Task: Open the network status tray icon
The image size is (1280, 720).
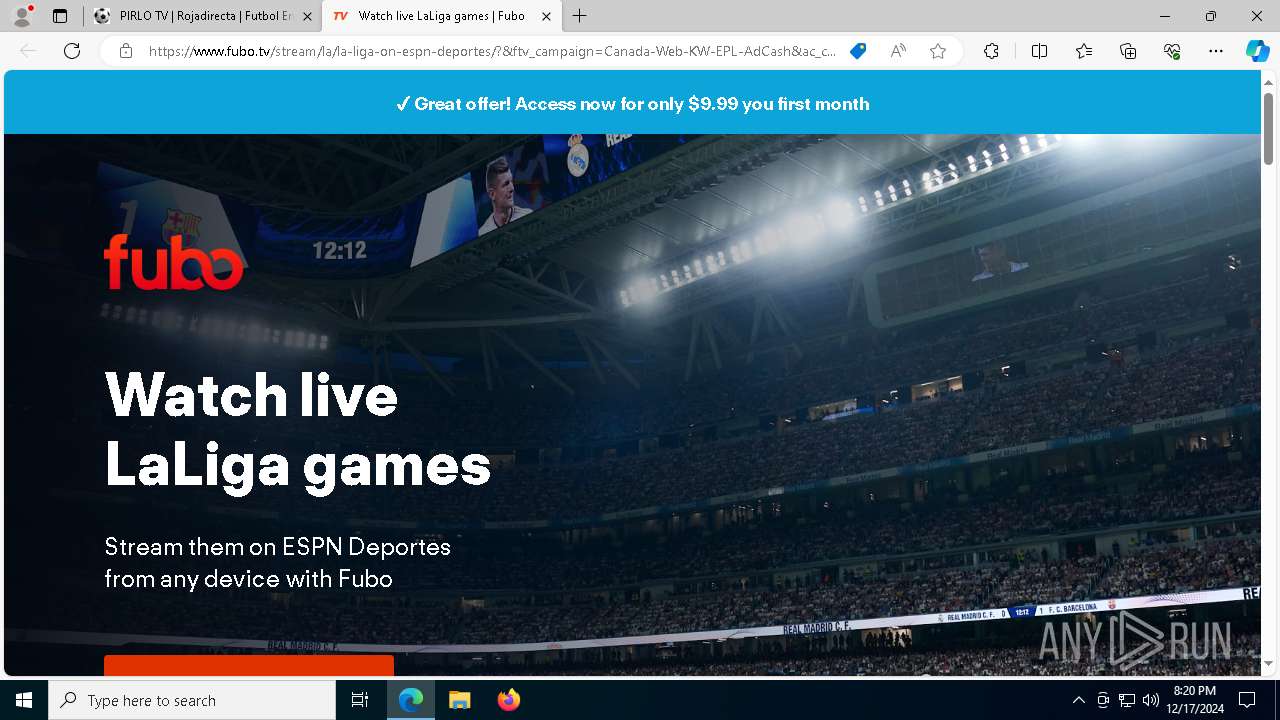Action: pyautogui.click(x=1127, y=700)
